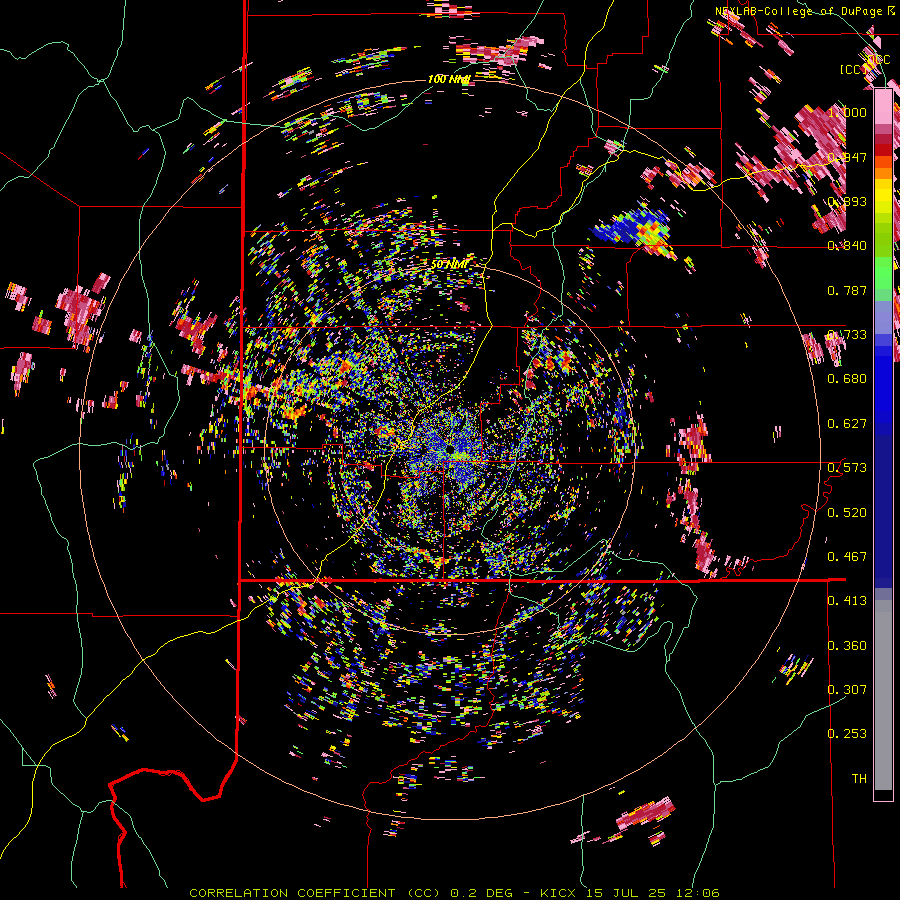Image resolution: width=900 pixels, height=900 pixels.
Task: Click the 0.733 color scale label
Action: 847,335
